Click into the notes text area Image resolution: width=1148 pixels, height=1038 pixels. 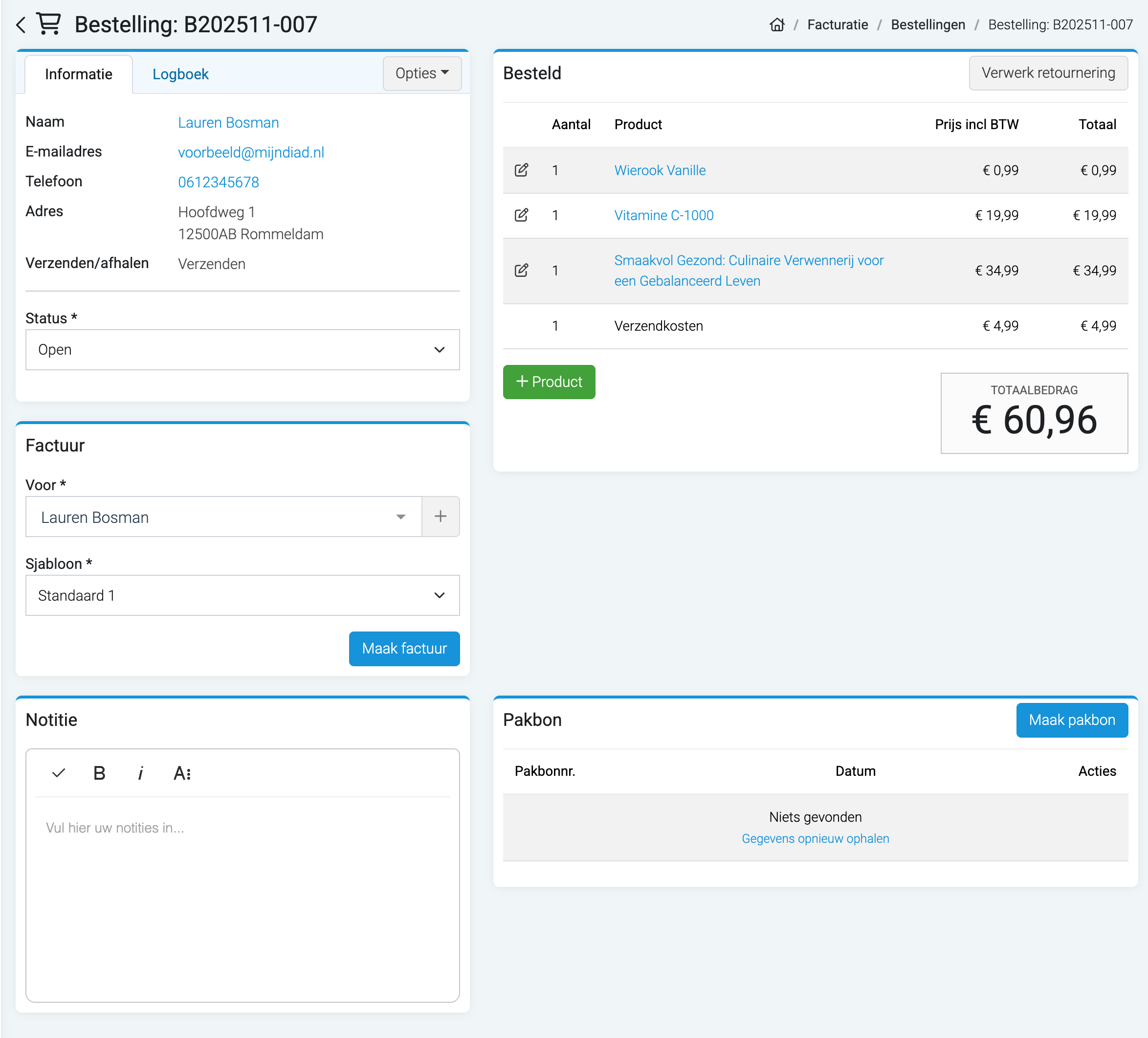click(x=242, y=895)
